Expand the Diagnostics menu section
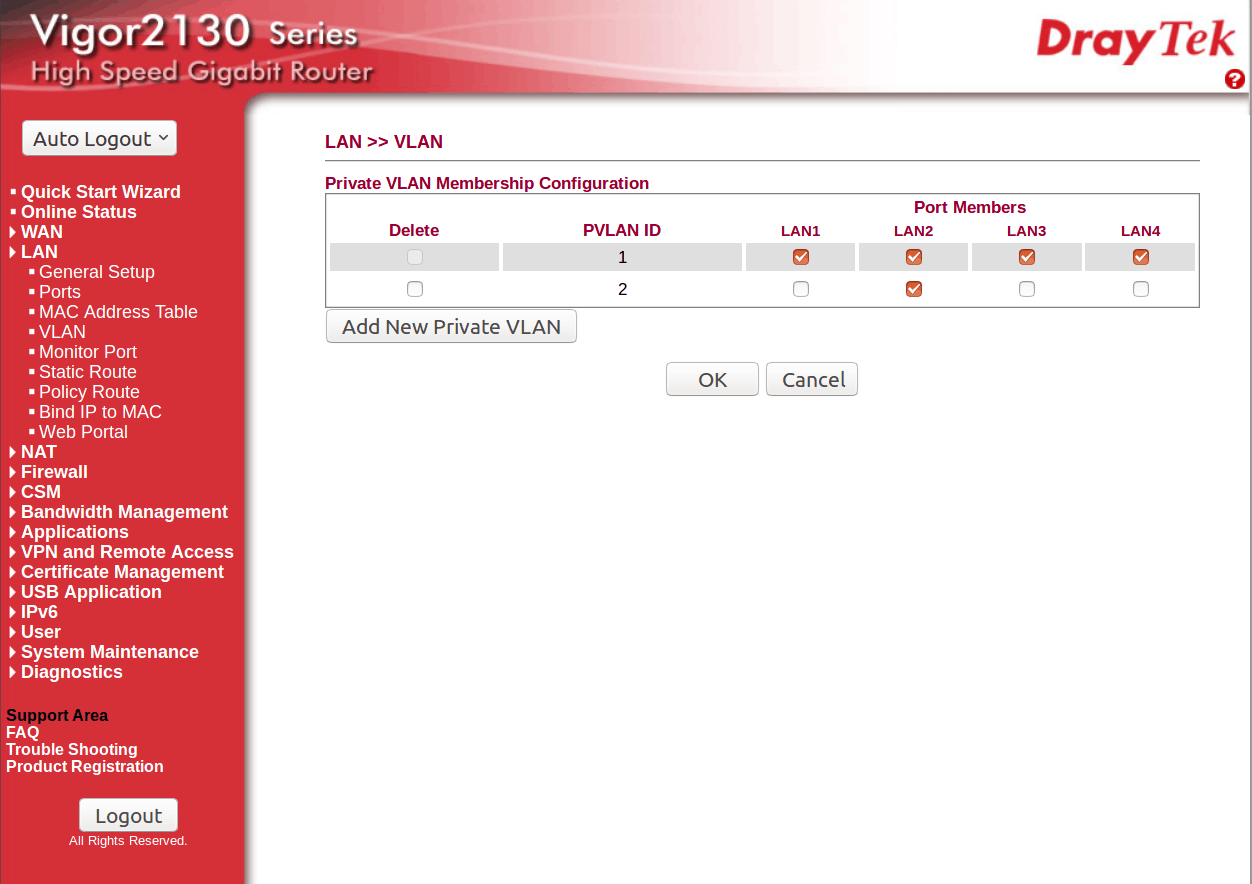The image size is (1252, 884). coord(71,672)
